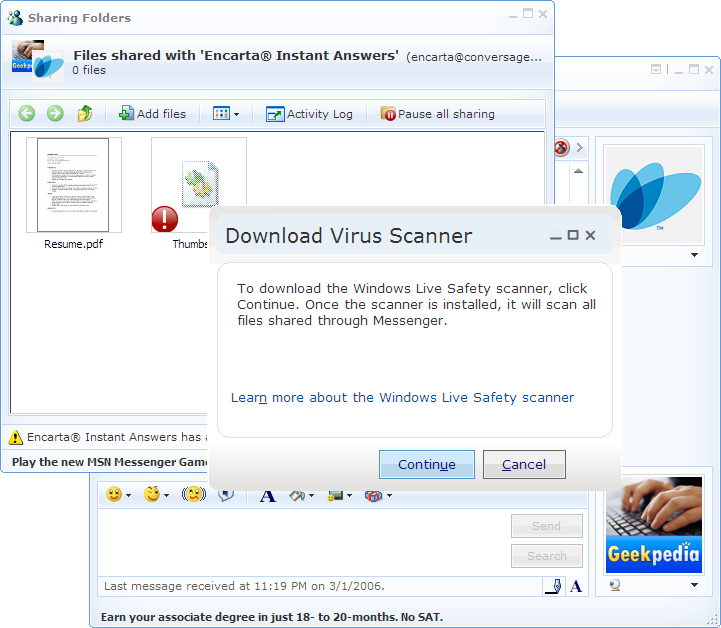The width and height of the screenshot is (721, 628).
Task: Go forward with the green right arrow
Action: pyautogui.click(x=55, y=113)
